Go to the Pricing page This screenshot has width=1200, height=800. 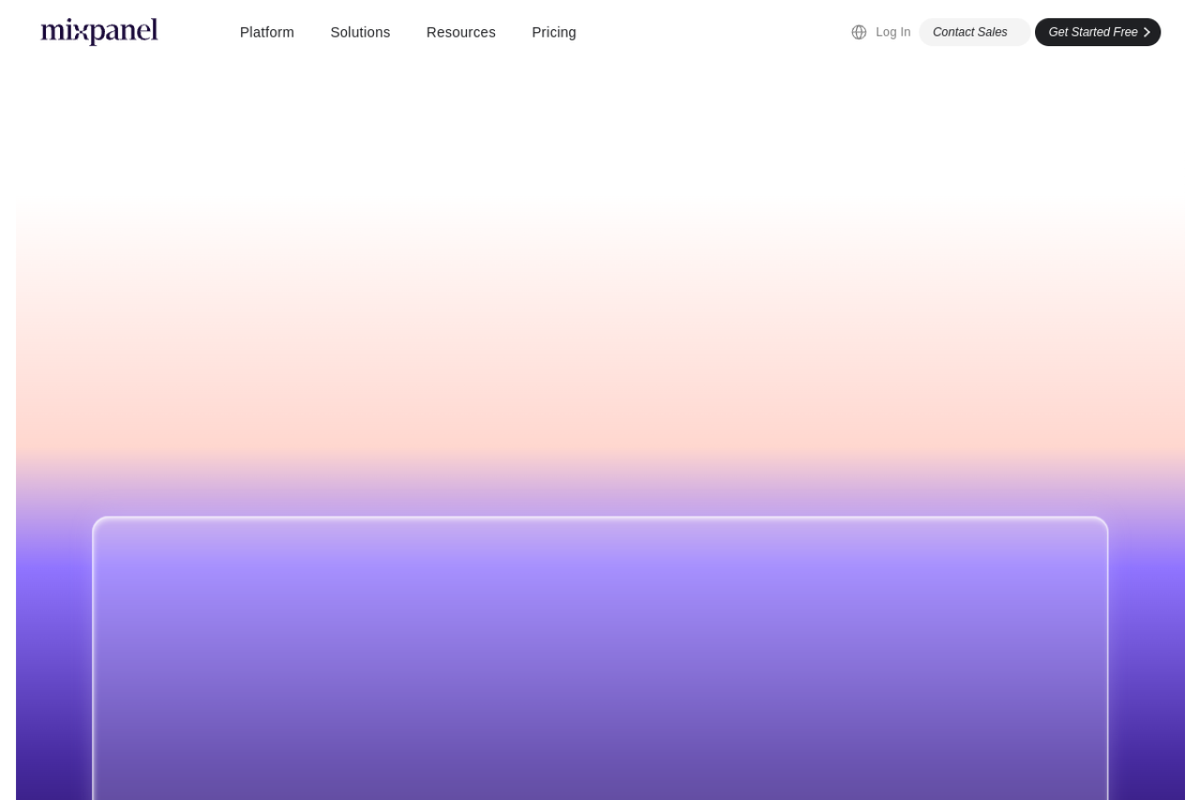pos(554,32)
